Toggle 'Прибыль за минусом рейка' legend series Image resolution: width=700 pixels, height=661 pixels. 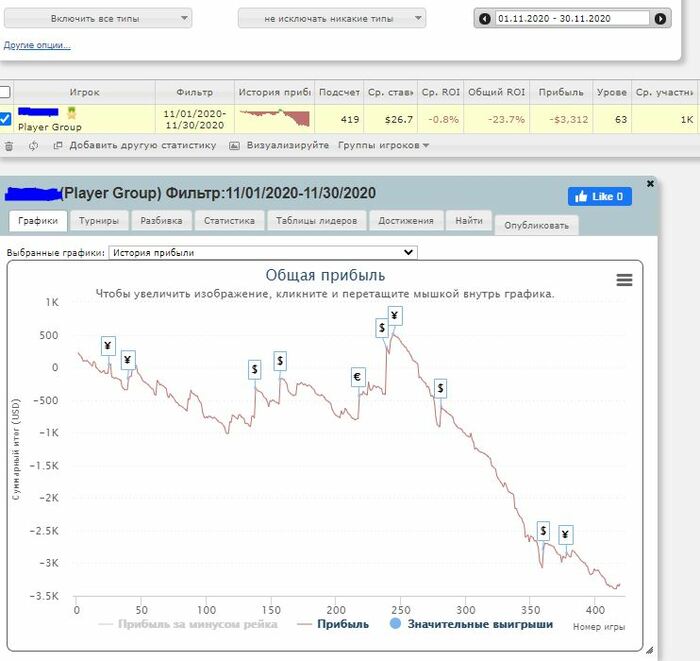coord(188,624)
